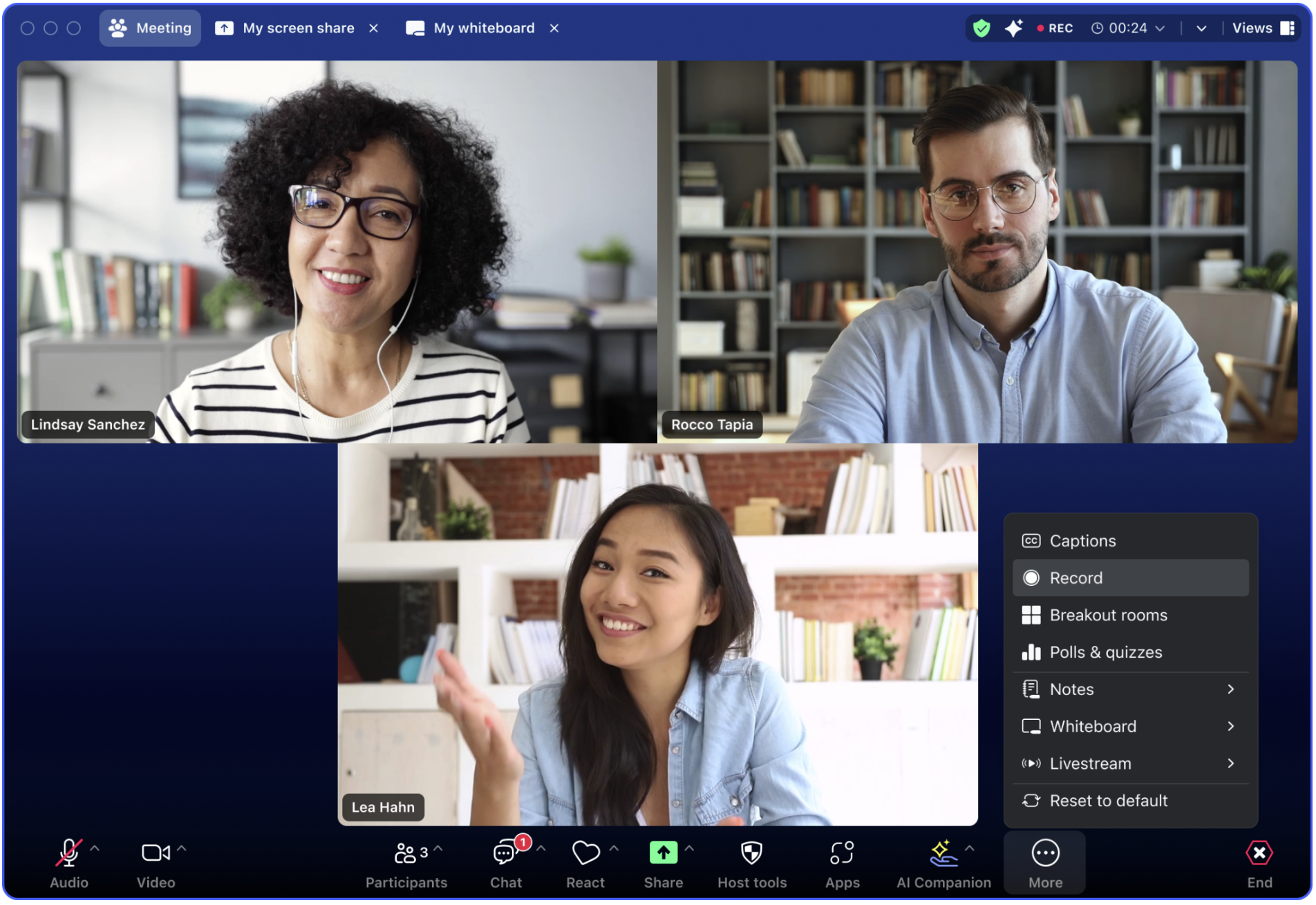The width and height of the screenshot is (1316, 905).
Task: Open Host tools
Action: (x=752, y=862)
